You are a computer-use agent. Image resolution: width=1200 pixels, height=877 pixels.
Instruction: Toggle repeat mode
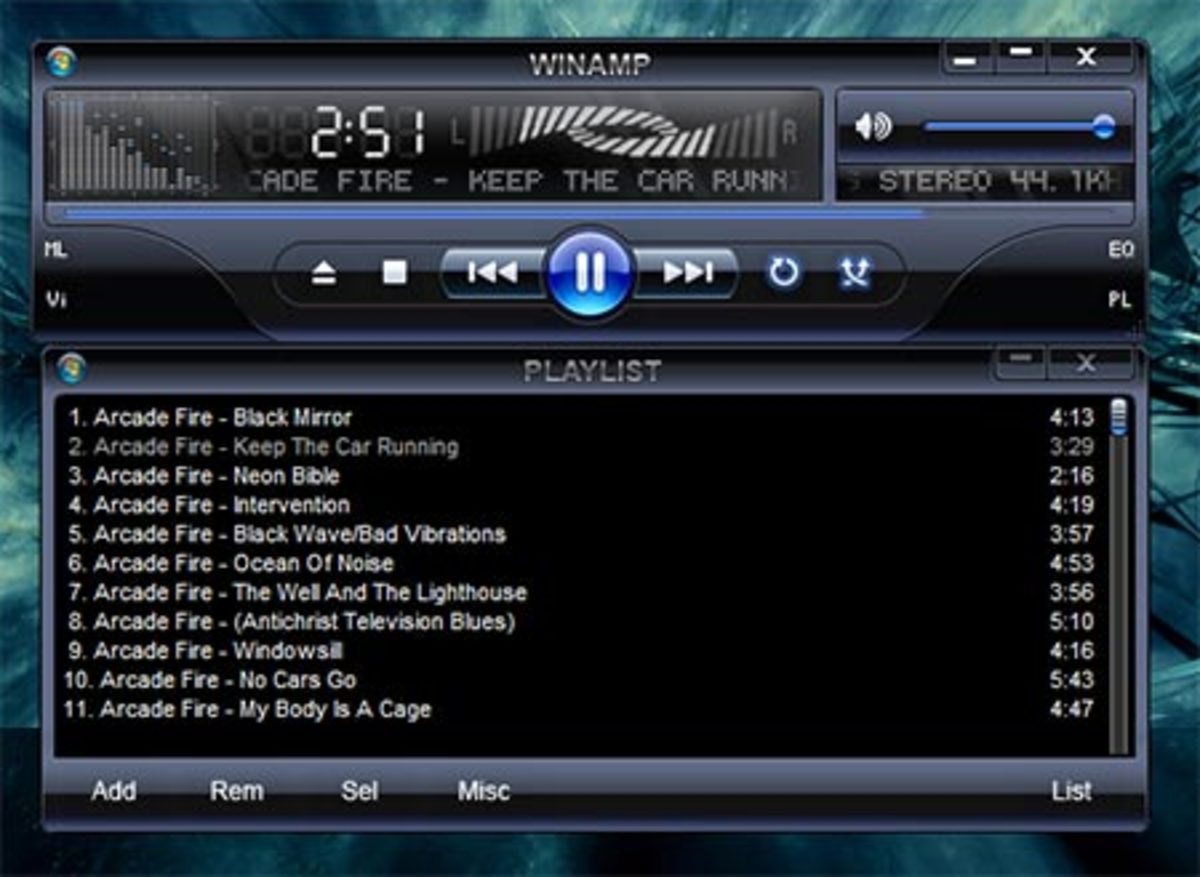783,272
